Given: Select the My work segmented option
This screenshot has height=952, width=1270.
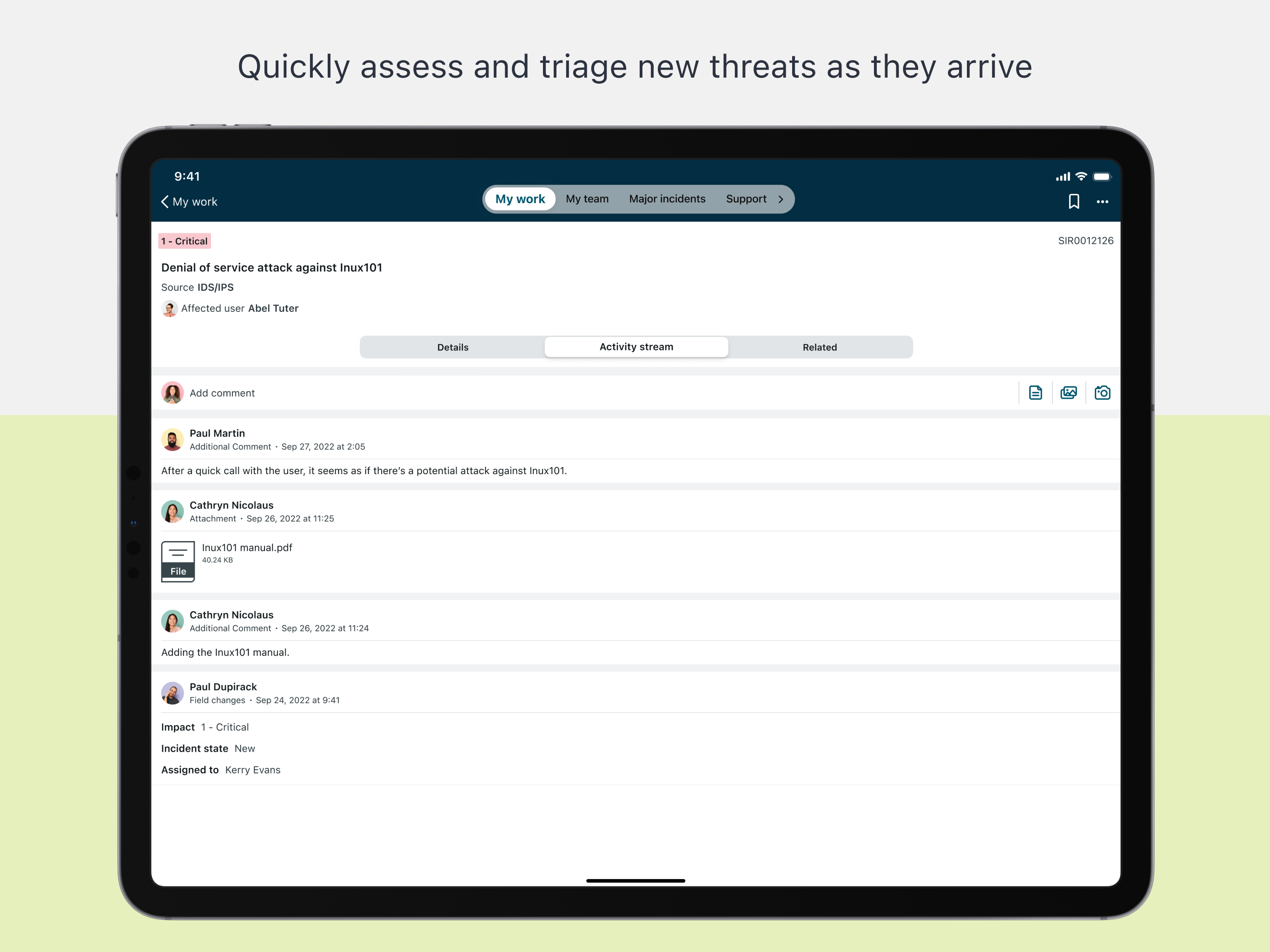Looking at the screenshot, I should [x=520, y=198].
